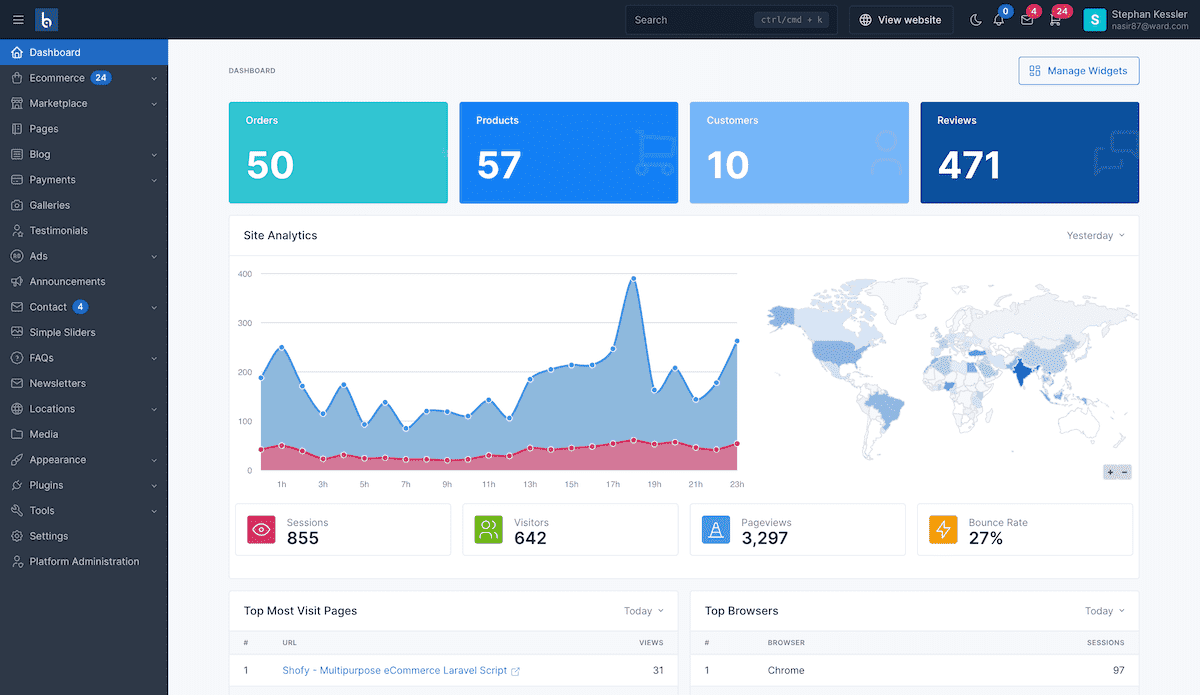The image size is (1200, 695).
Task: Click the Bounce Rate lightning icon
Action: (x=943, y=530)
